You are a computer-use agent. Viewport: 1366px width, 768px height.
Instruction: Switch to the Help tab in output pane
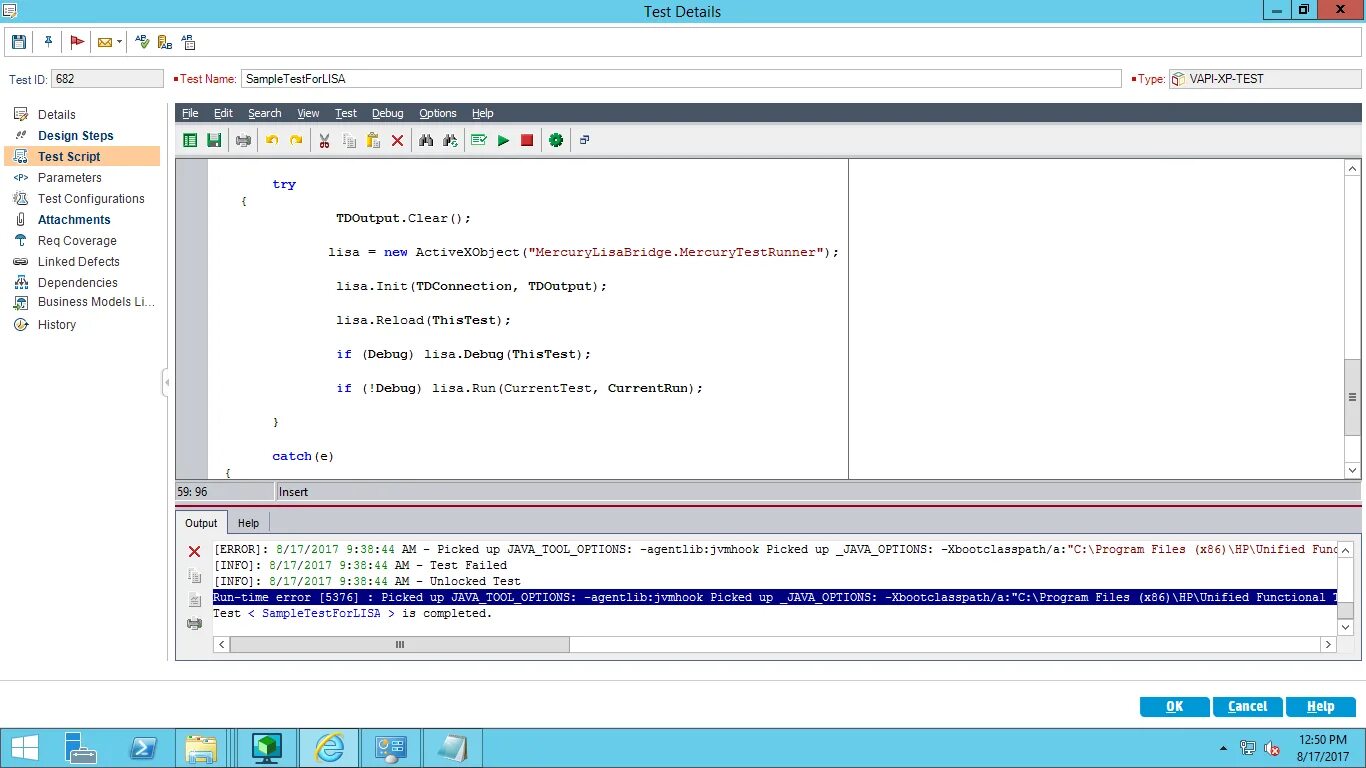click(249, 523)
